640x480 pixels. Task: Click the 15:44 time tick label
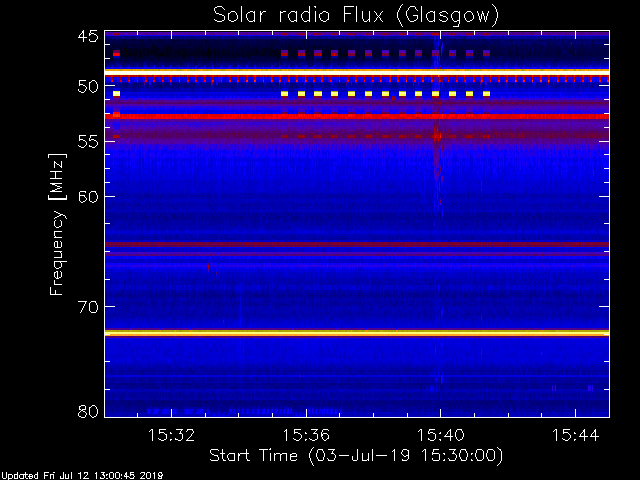tap(576, 435)
